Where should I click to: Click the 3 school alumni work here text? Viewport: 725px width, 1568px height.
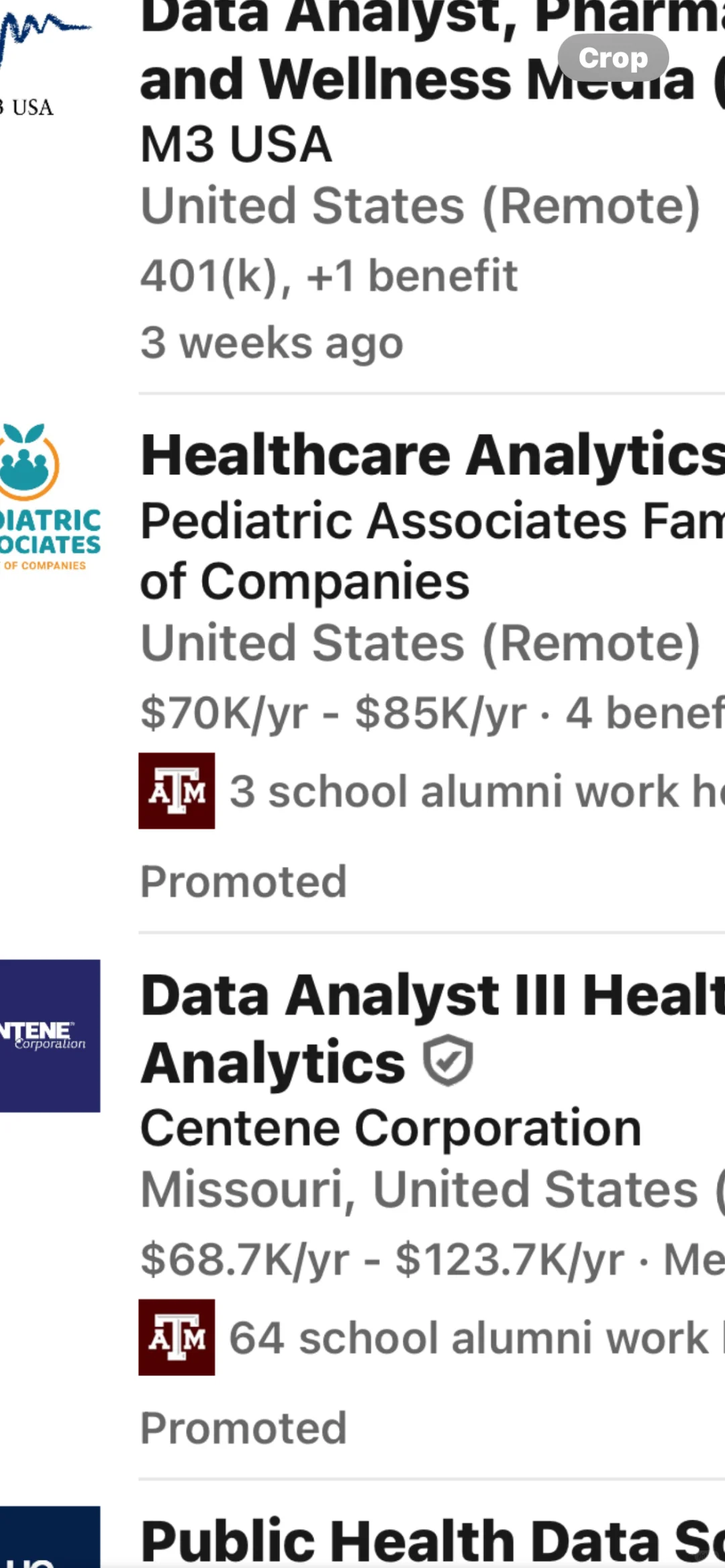coord(477,791)
